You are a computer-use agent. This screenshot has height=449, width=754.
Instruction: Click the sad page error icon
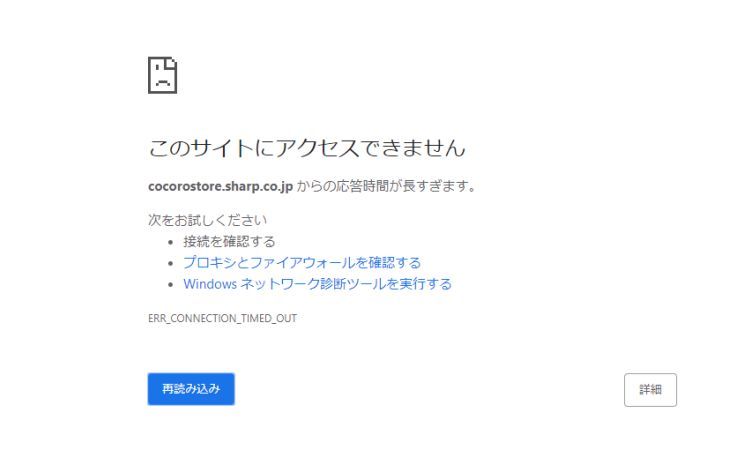coord(163,75)
